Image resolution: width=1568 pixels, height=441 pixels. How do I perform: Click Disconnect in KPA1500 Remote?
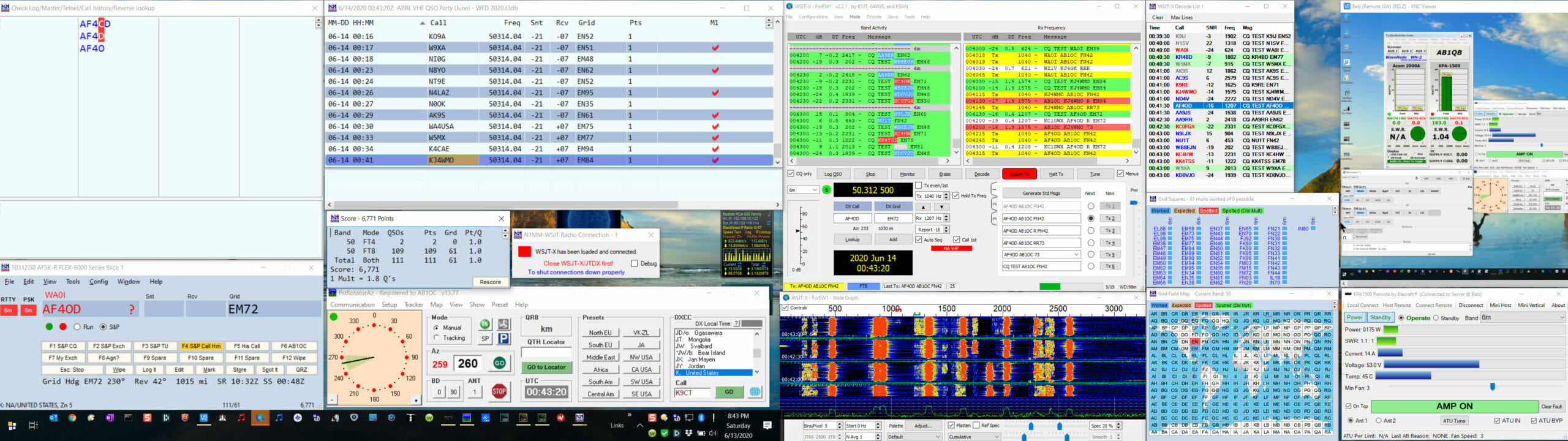1471,305
